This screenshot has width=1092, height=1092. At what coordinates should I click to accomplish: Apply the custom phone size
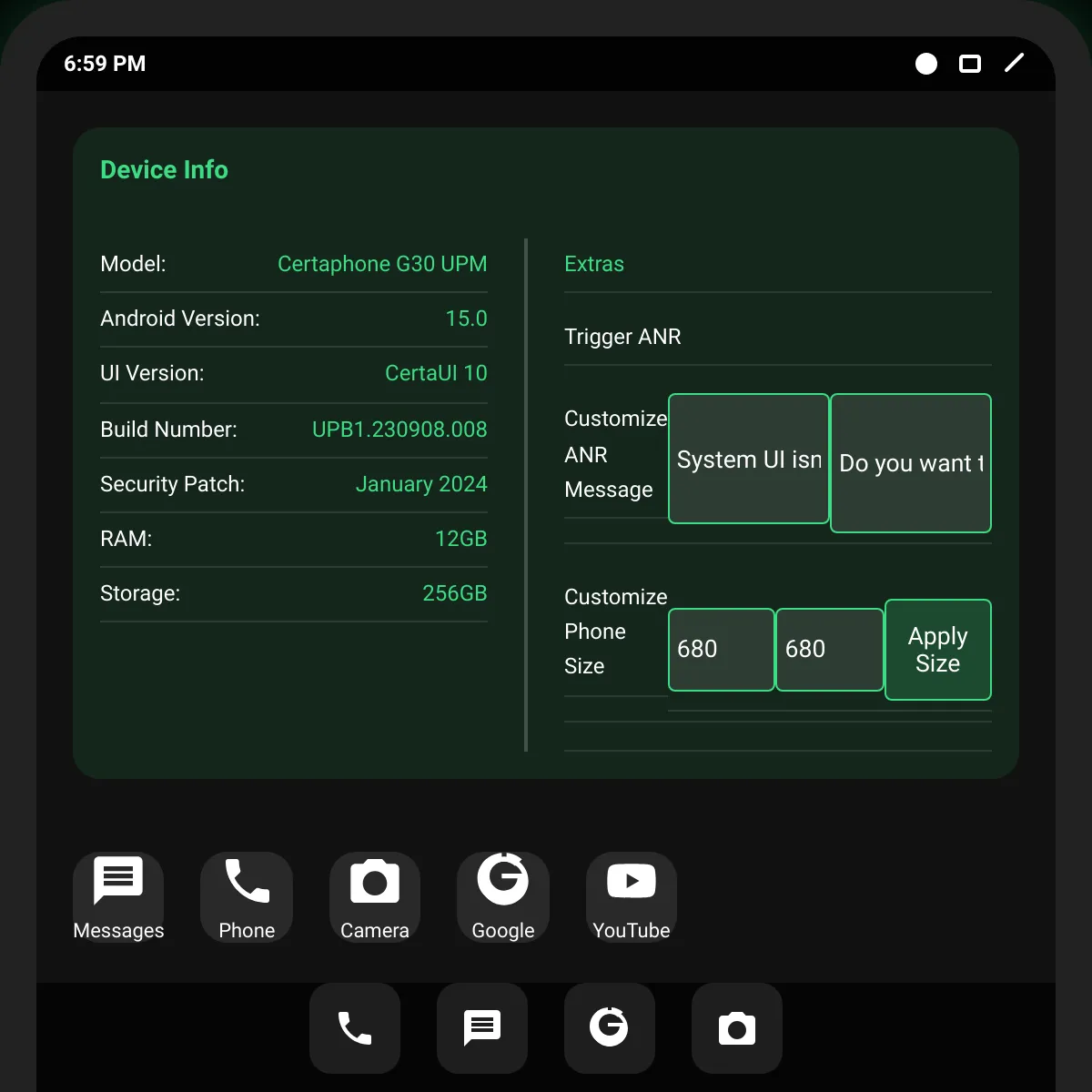[938, 650]
